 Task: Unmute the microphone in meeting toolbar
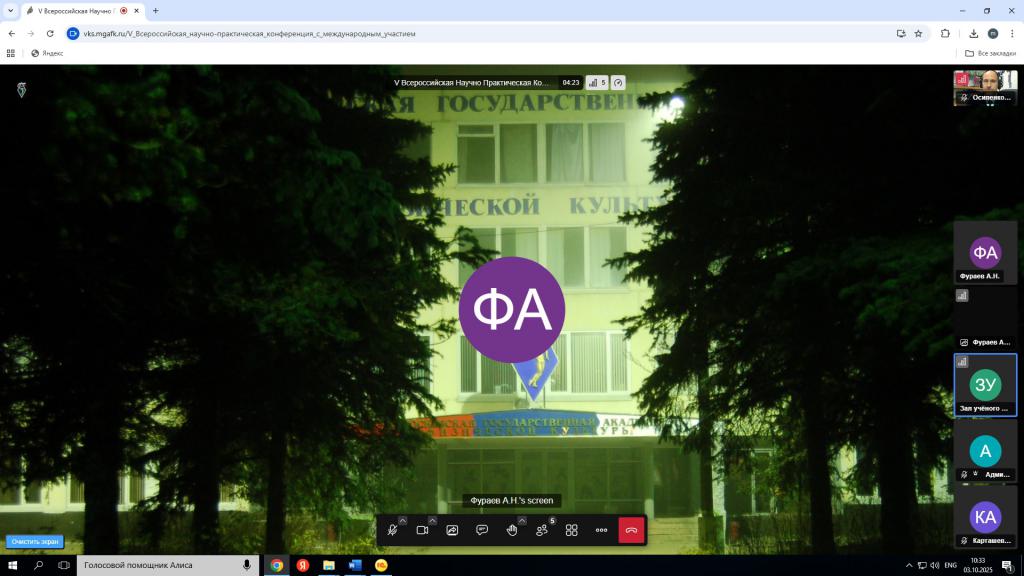click(x=393, y=530)
